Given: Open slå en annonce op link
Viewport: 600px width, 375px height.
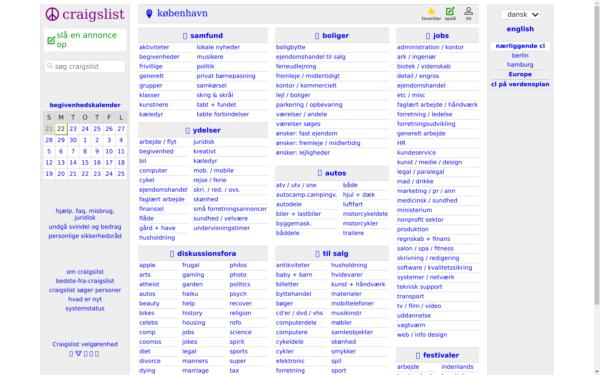Looking at the screenshot, I should pos(86,40).
